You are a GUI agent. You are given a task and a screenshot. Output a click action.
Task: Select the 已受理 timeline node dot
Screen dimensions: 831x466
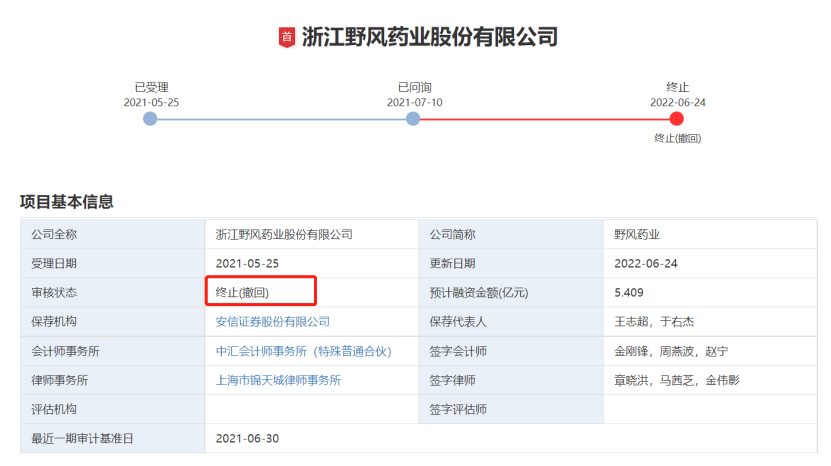[150, 119]
